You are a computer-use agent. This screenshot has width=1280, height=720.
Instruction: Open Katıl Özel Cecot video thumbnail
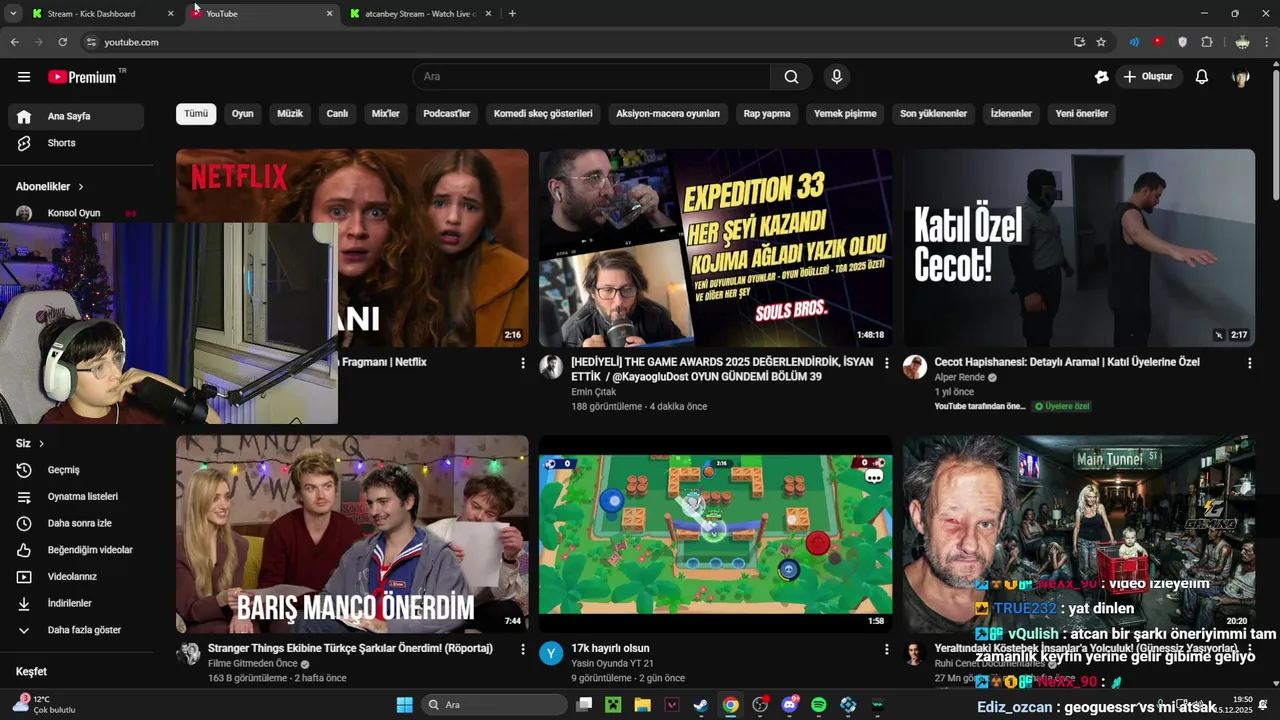point(1079,248)
